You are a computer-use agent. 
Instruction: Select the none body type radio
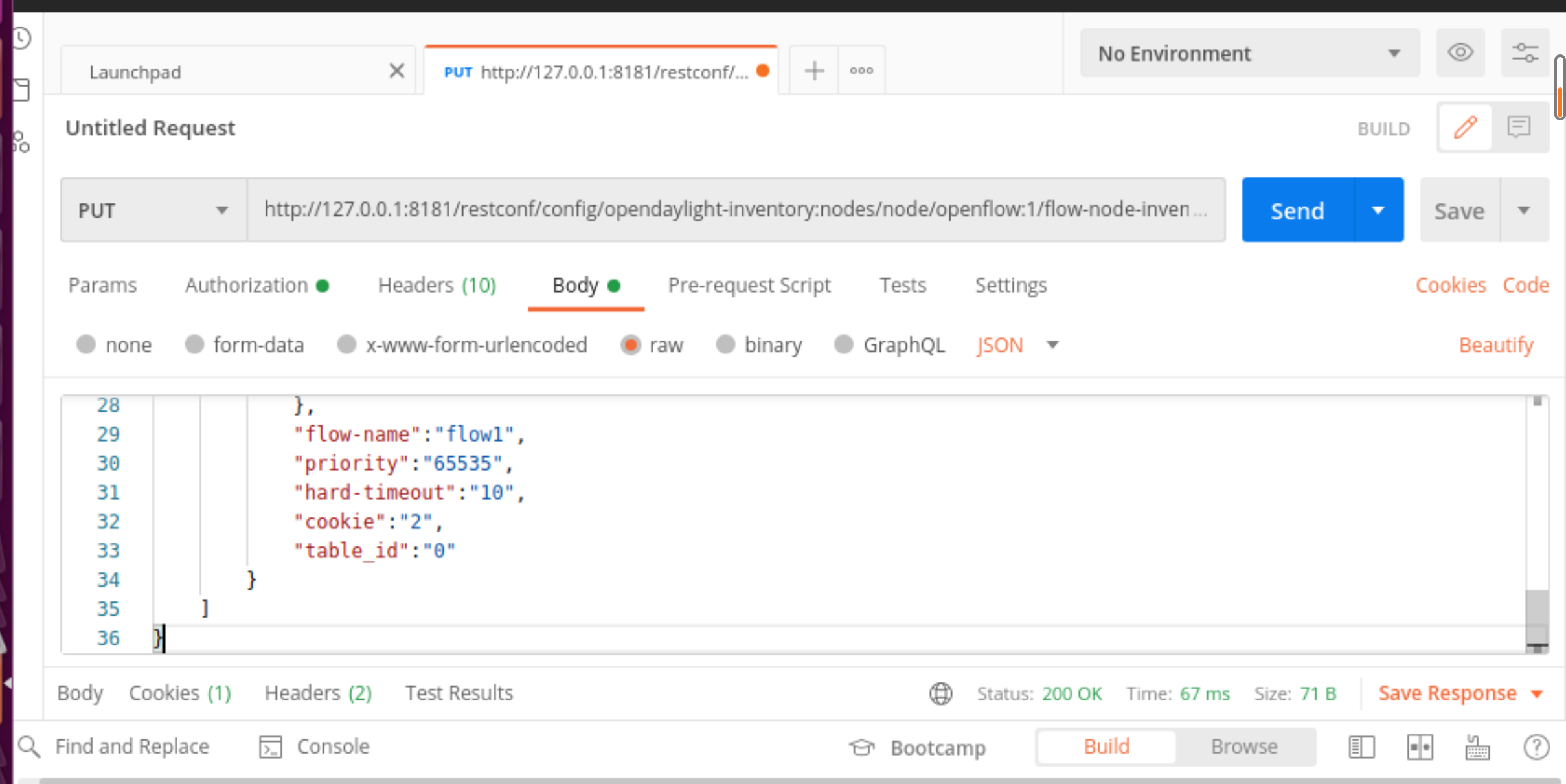[86, 344]
